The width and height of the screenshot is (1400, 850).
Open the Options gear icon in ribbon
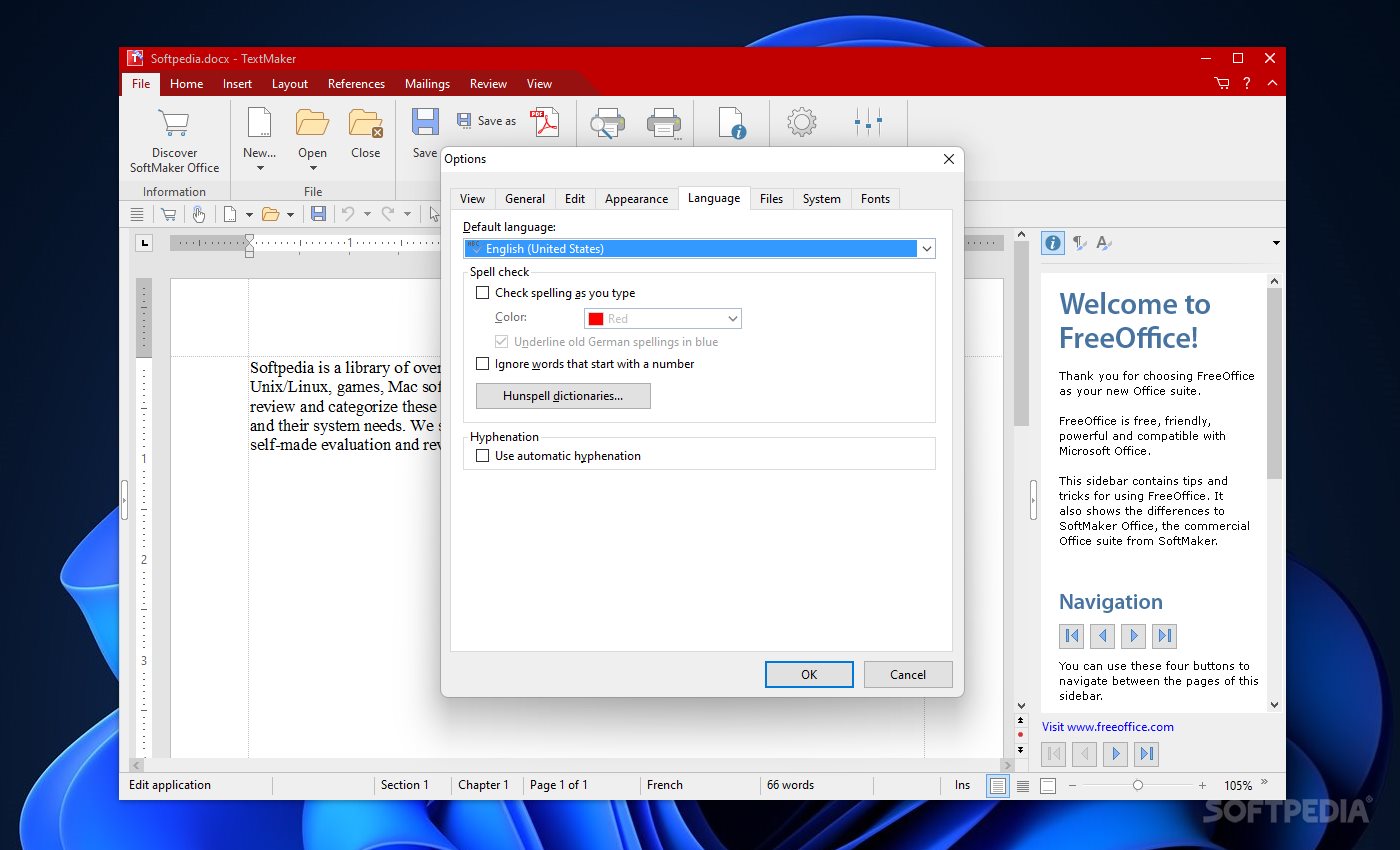[801, 123]
